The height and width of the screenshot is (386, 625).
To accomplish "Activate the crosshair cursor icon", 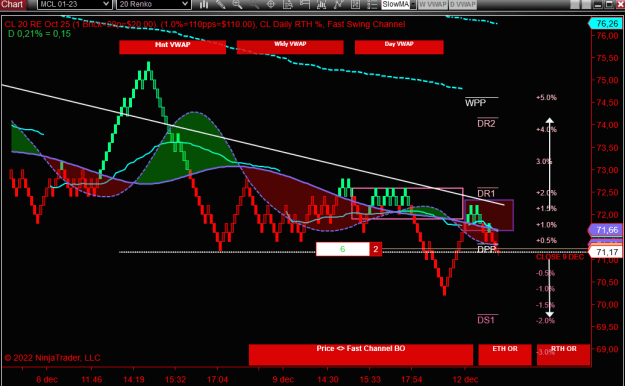I will click(x=271, y=4).
